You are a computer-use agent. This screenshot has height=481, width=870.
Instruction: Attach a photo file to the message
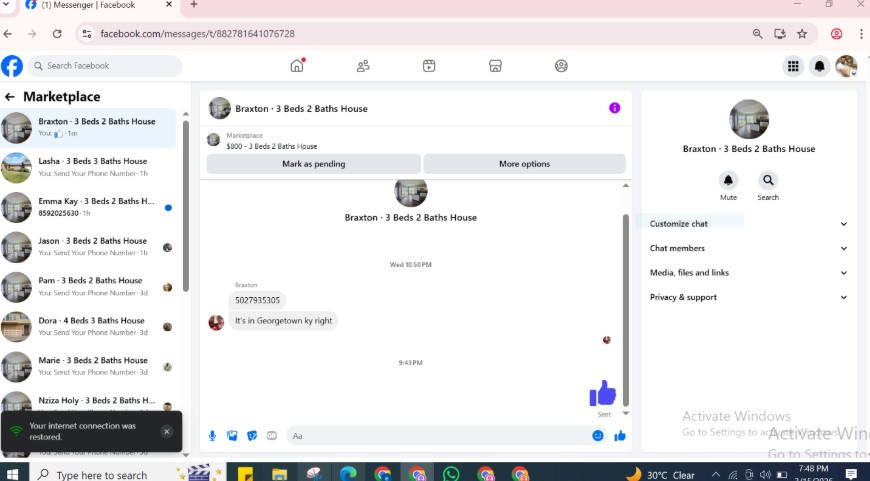[x=232, y=436]
